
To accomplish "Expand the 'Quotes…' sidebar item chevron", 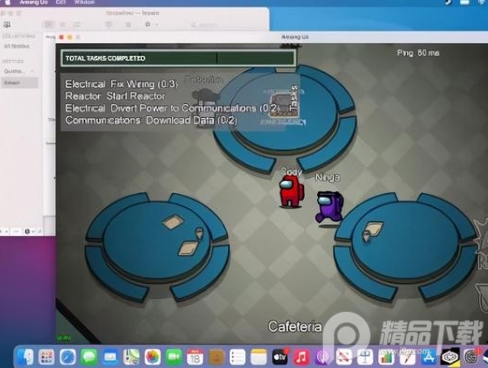I will click(33, 71).
